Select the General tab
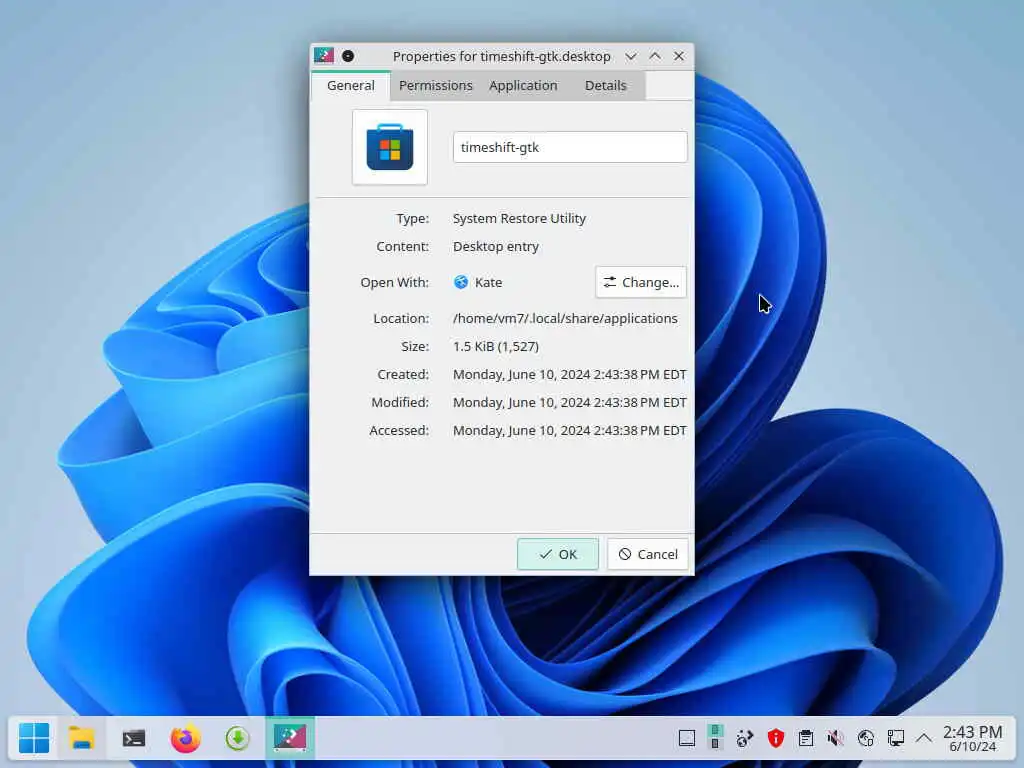The image size is (1024, 768). (351, 86)
